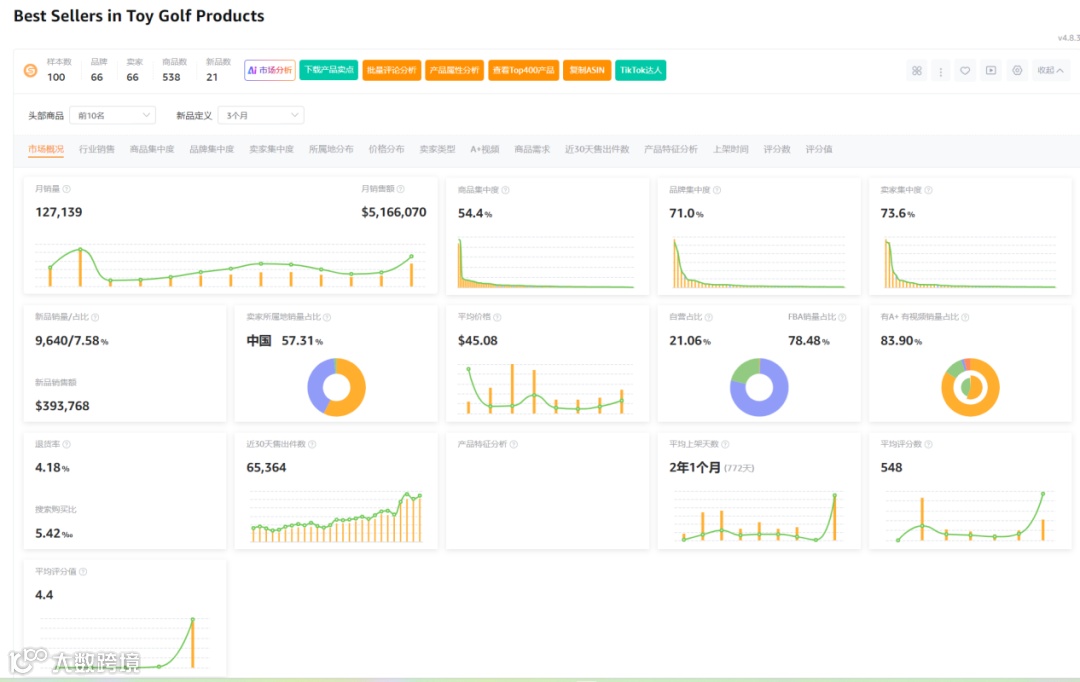Click help icon next to FBA销量占比
This screenshot has height=682, width=1080.
click(x=842, y=318)
